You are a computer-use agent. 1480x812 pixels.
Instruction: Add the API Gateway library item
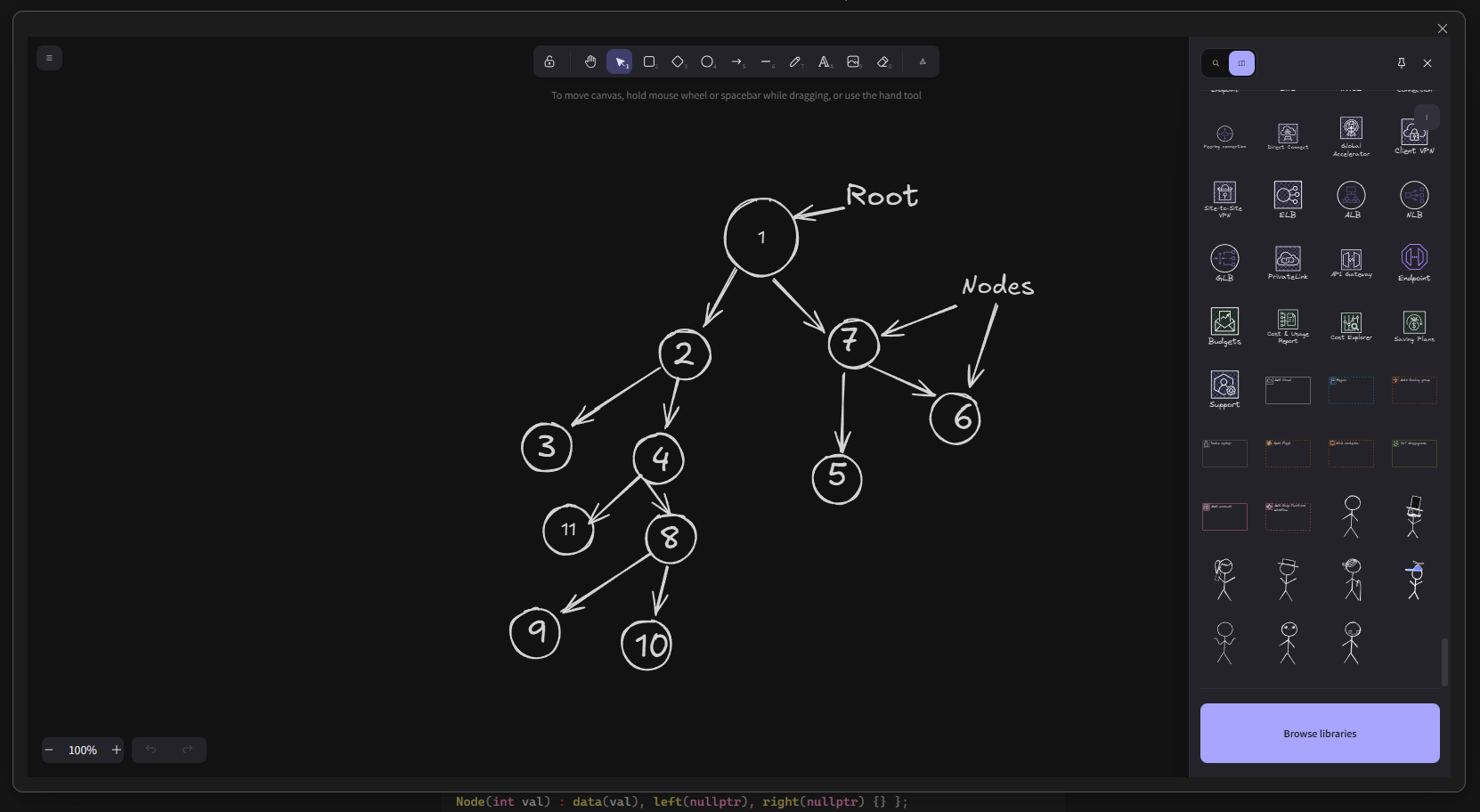click(x=1351, y=263)
